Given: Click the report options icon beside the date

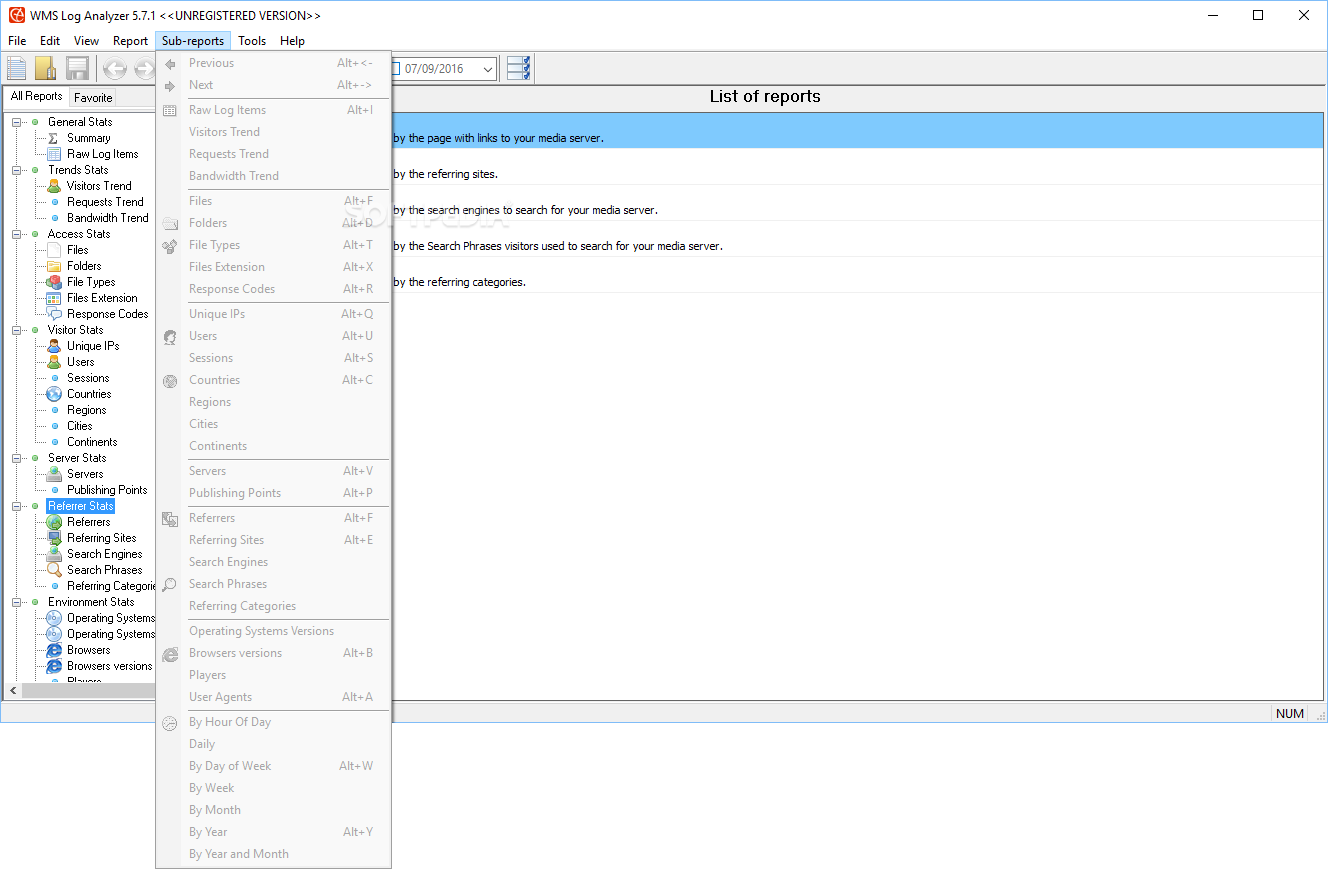Looking at the screenshot, I should click(x=518, y=68).
